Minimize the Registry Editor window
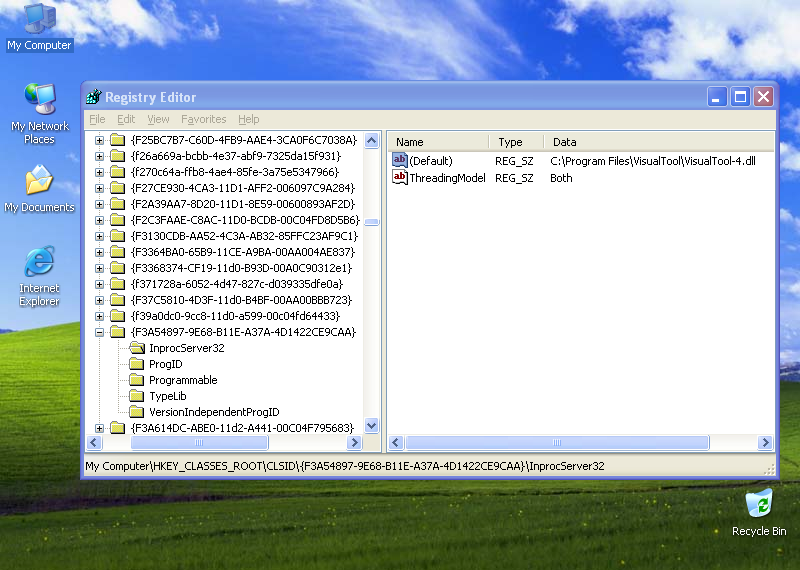 716,96
